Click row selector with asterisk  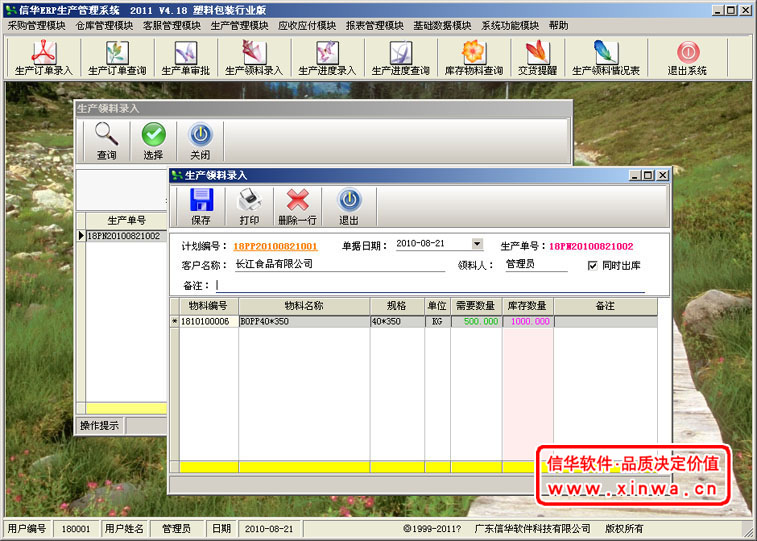click(175, 321)
